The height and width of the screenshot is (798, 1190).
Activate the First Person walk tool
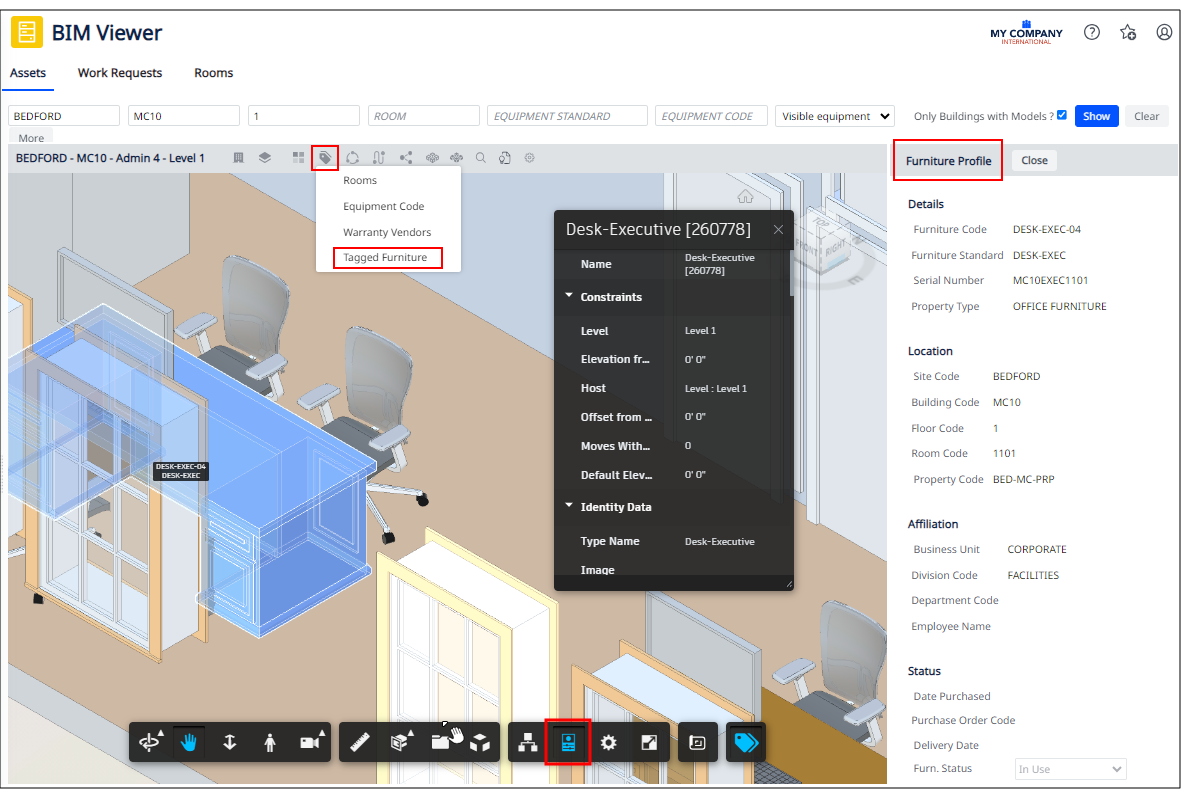(x=270, y=742)
